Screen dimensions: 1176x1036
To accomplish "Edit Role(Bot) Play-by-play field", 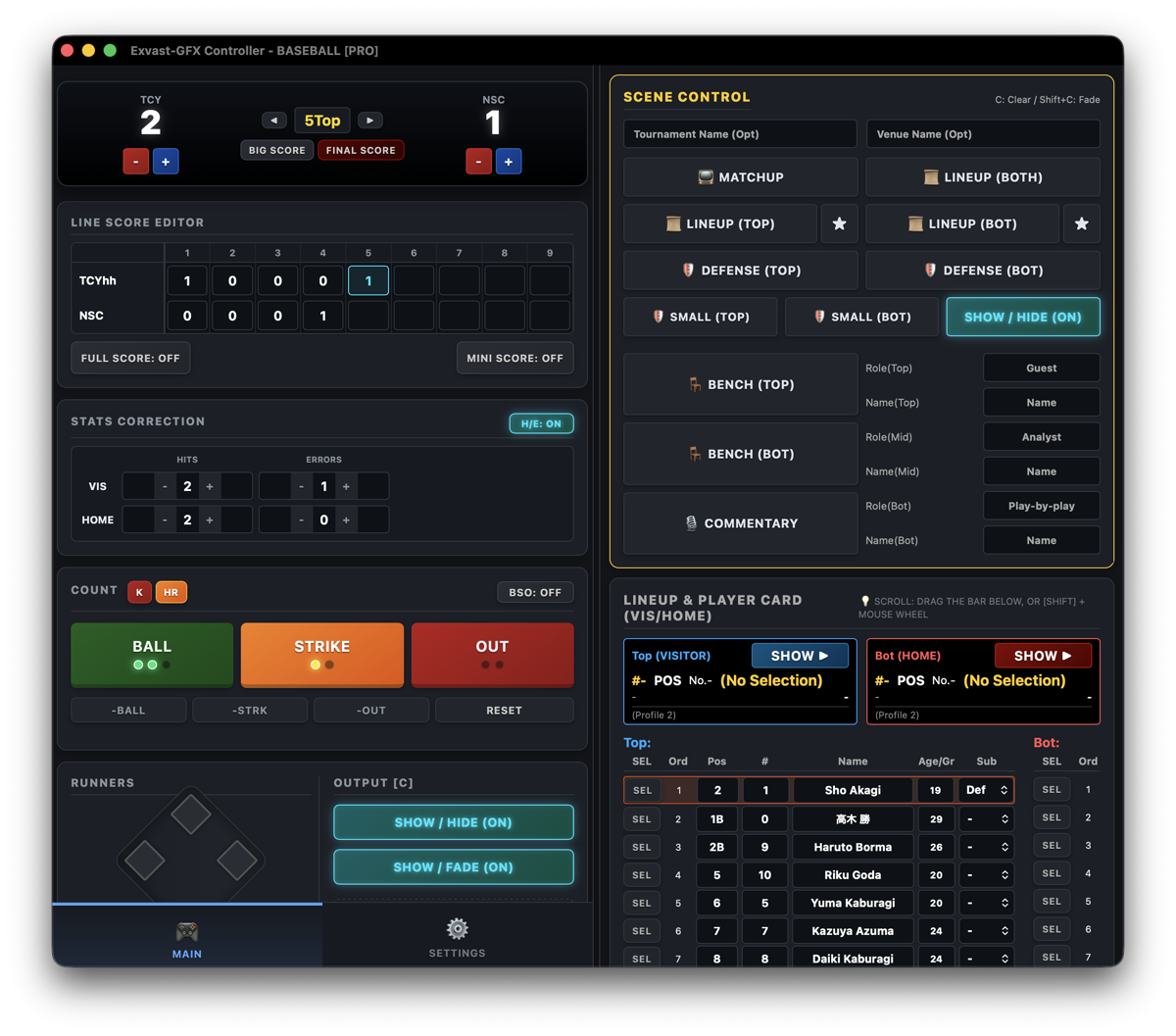I will (x=1042, y=506).
